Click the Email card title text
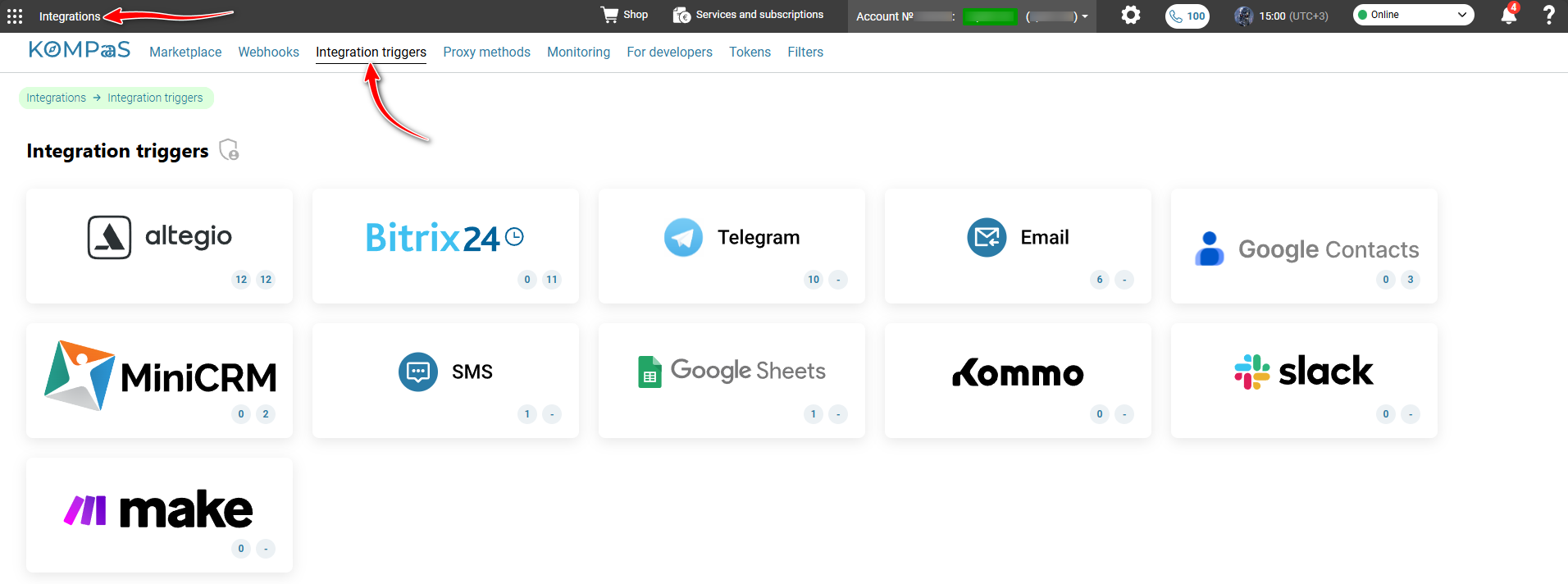The width and height of the screenshot is (1568, 584). 1045,237
